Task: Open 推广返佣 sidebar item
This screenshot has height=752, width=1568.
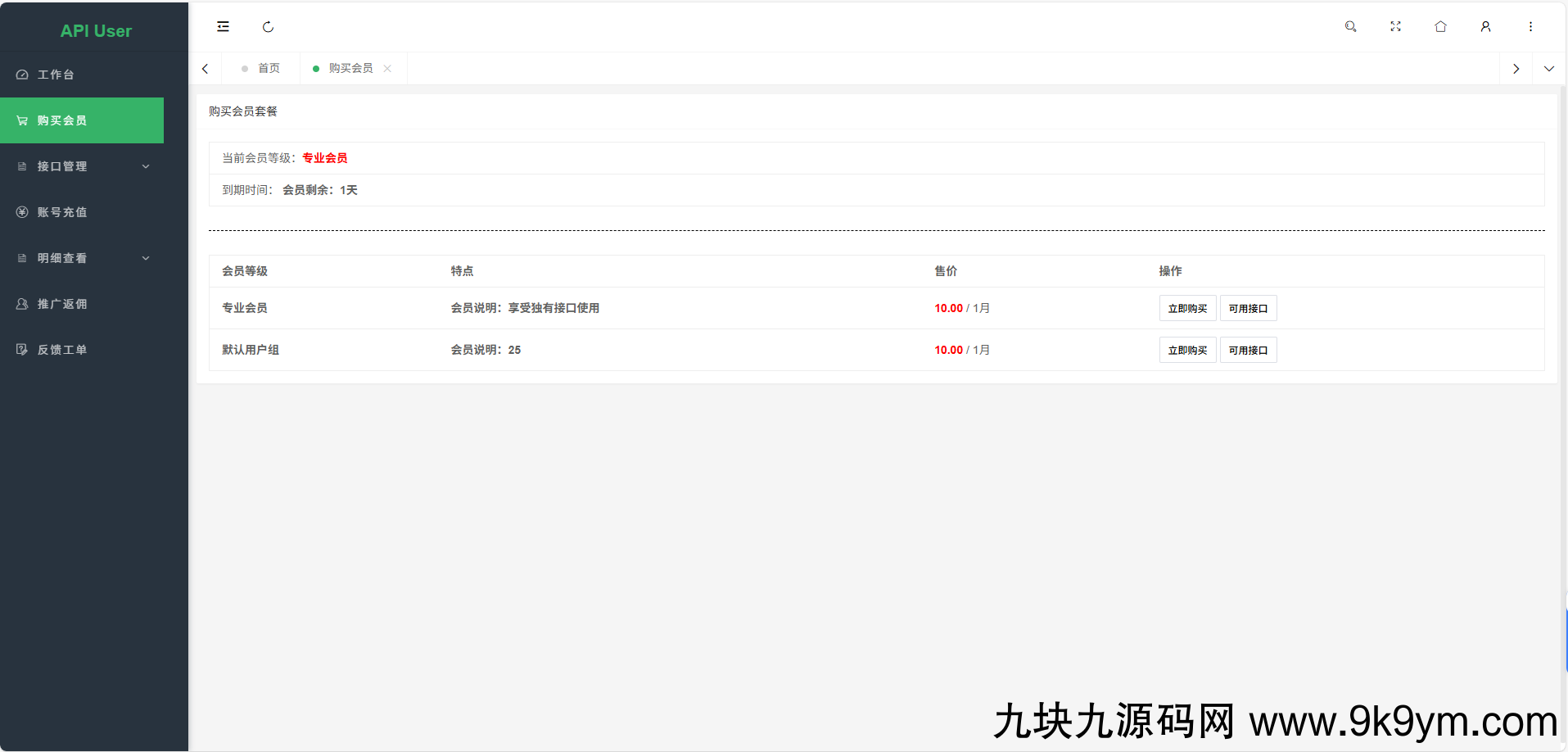Action: pos(61,304)
